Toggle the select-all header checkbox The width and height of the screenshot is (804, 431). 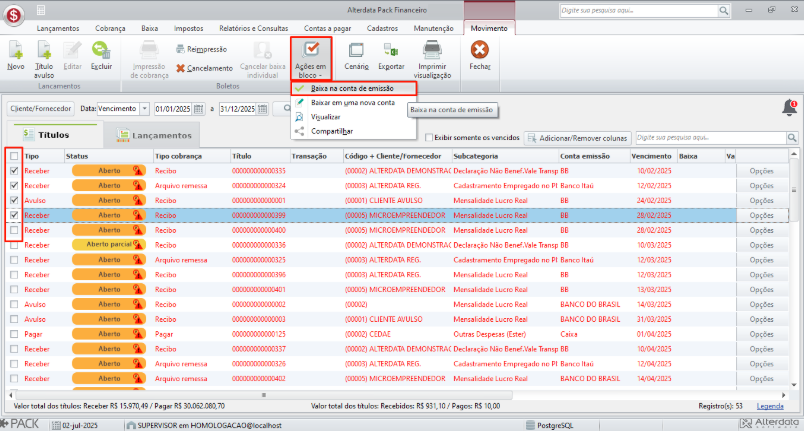pyautogui.click(x=14, y=156)
